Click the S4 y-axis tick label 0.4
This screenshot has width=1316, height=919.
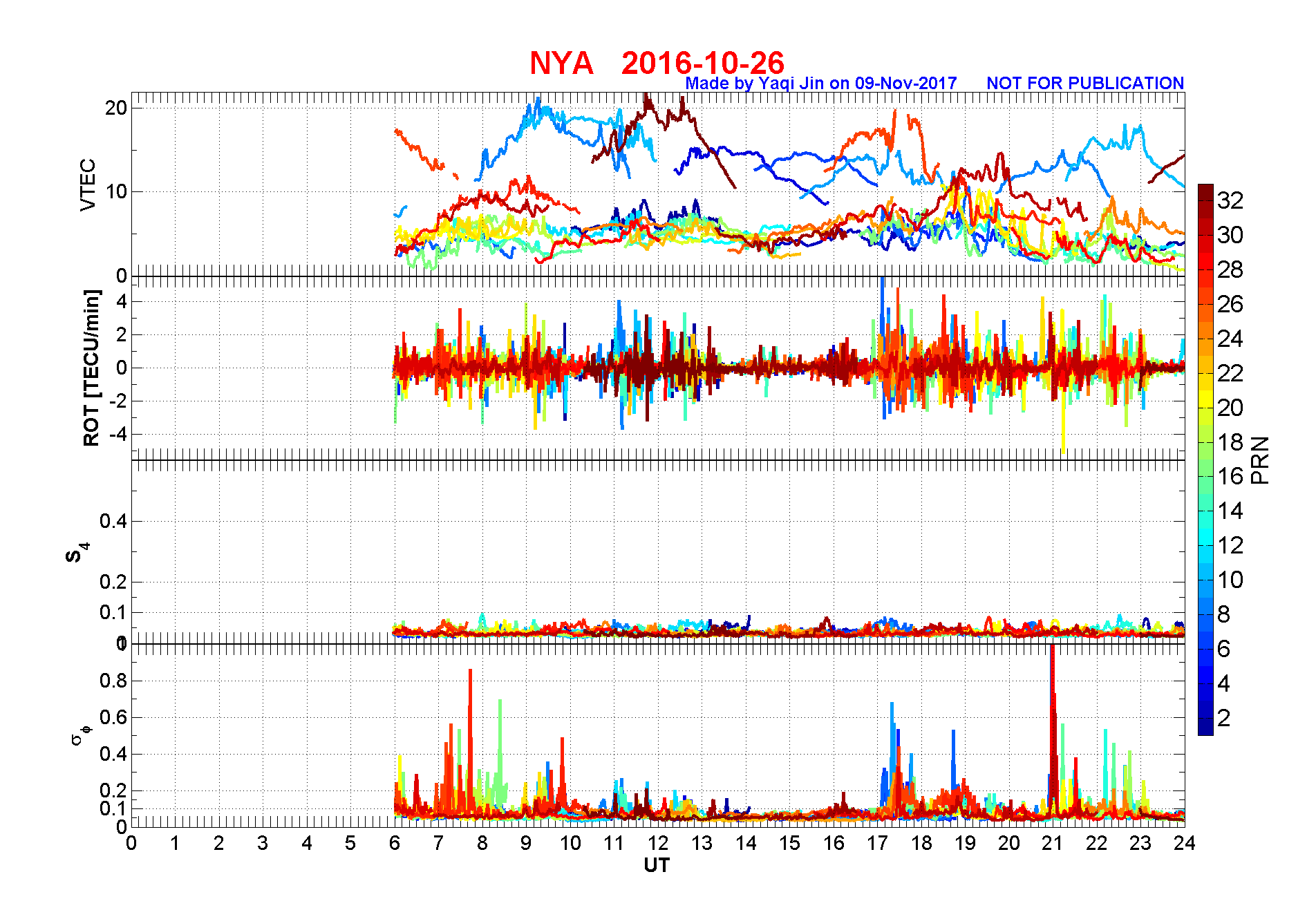(113, 521)
